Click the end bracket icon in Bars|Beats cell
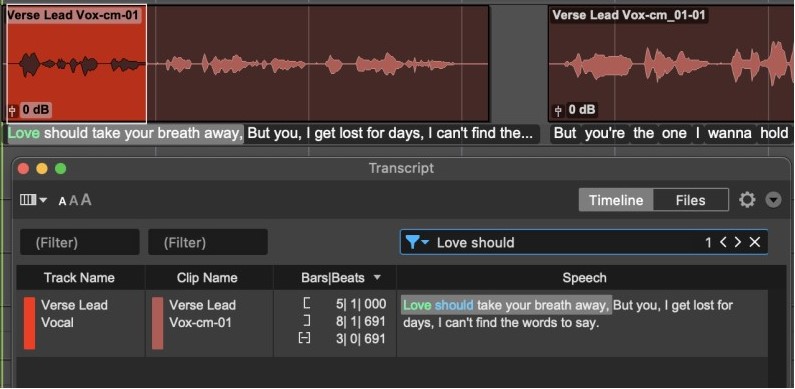 [x=306, y=322]
